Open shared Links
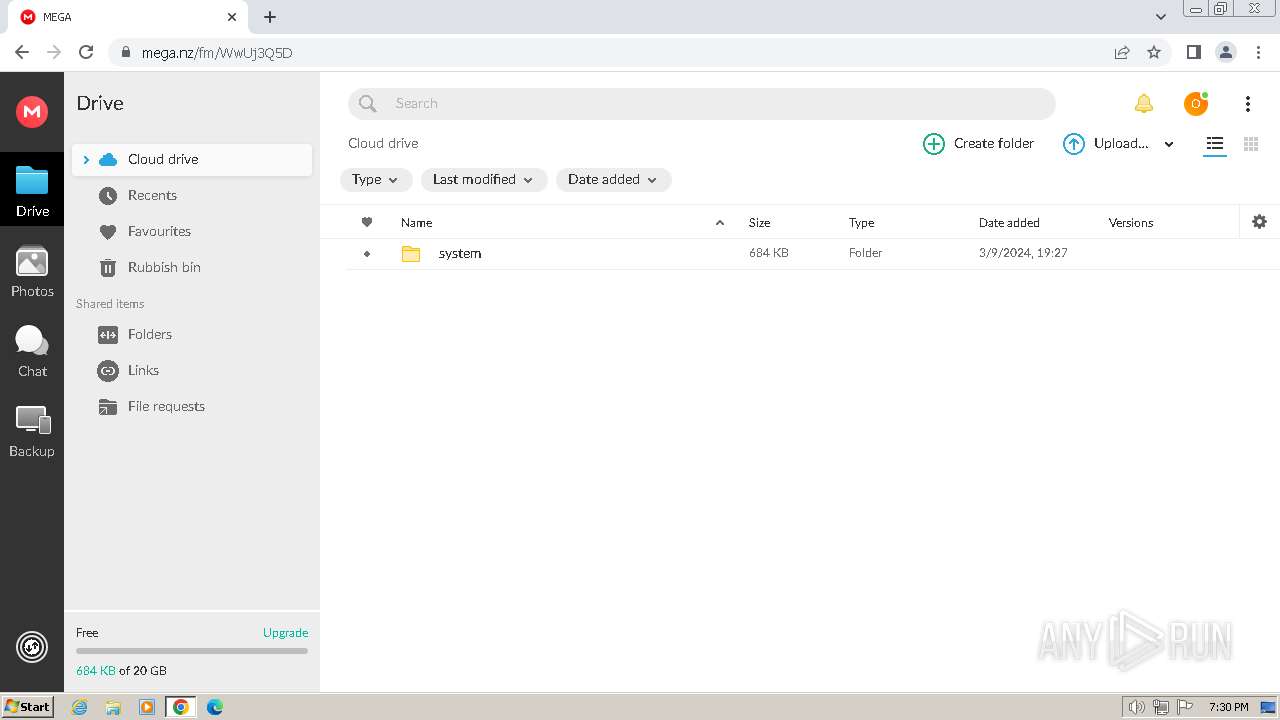The image size is (1280, 720). pyautogui.click(x=143, y=370)
